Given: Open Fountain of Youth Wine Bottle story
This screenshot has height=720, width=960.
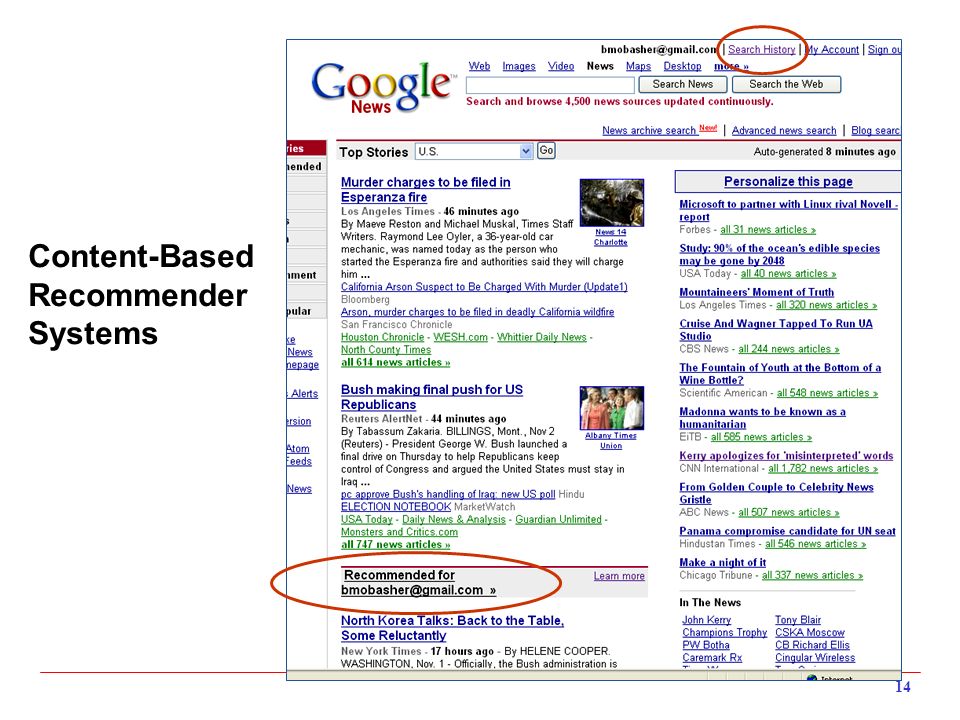Looking at the screenshot, I should tap(780, 374).
